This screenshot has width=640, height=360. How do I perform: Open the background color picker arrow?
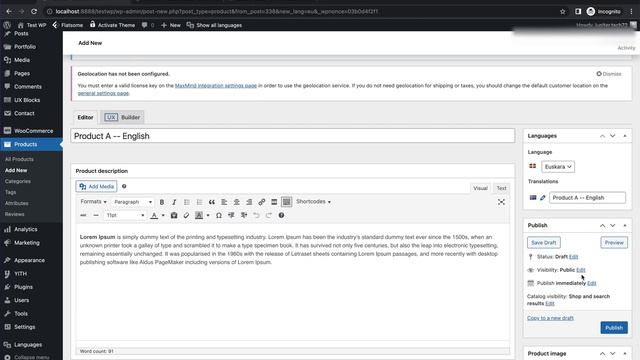208,215
